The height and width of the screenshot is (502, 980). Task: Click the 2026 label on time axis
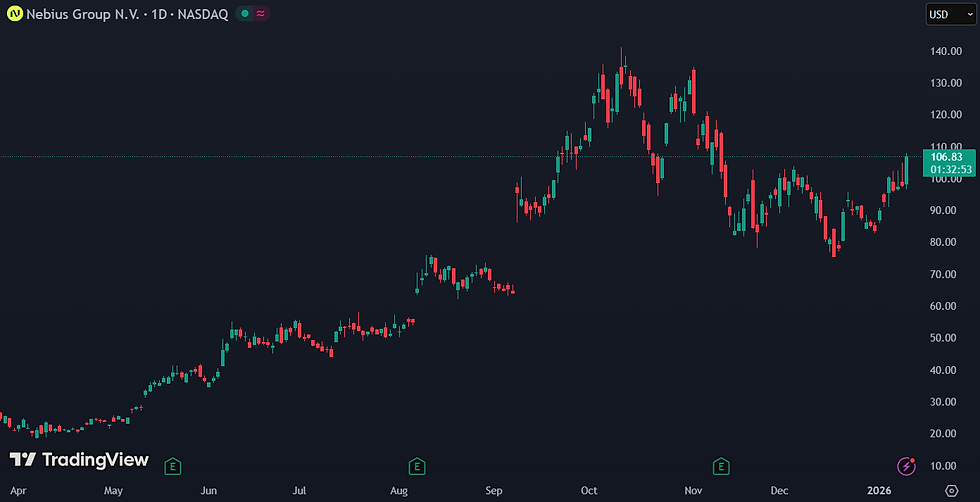pyautogui.click(x=880, y=491)
